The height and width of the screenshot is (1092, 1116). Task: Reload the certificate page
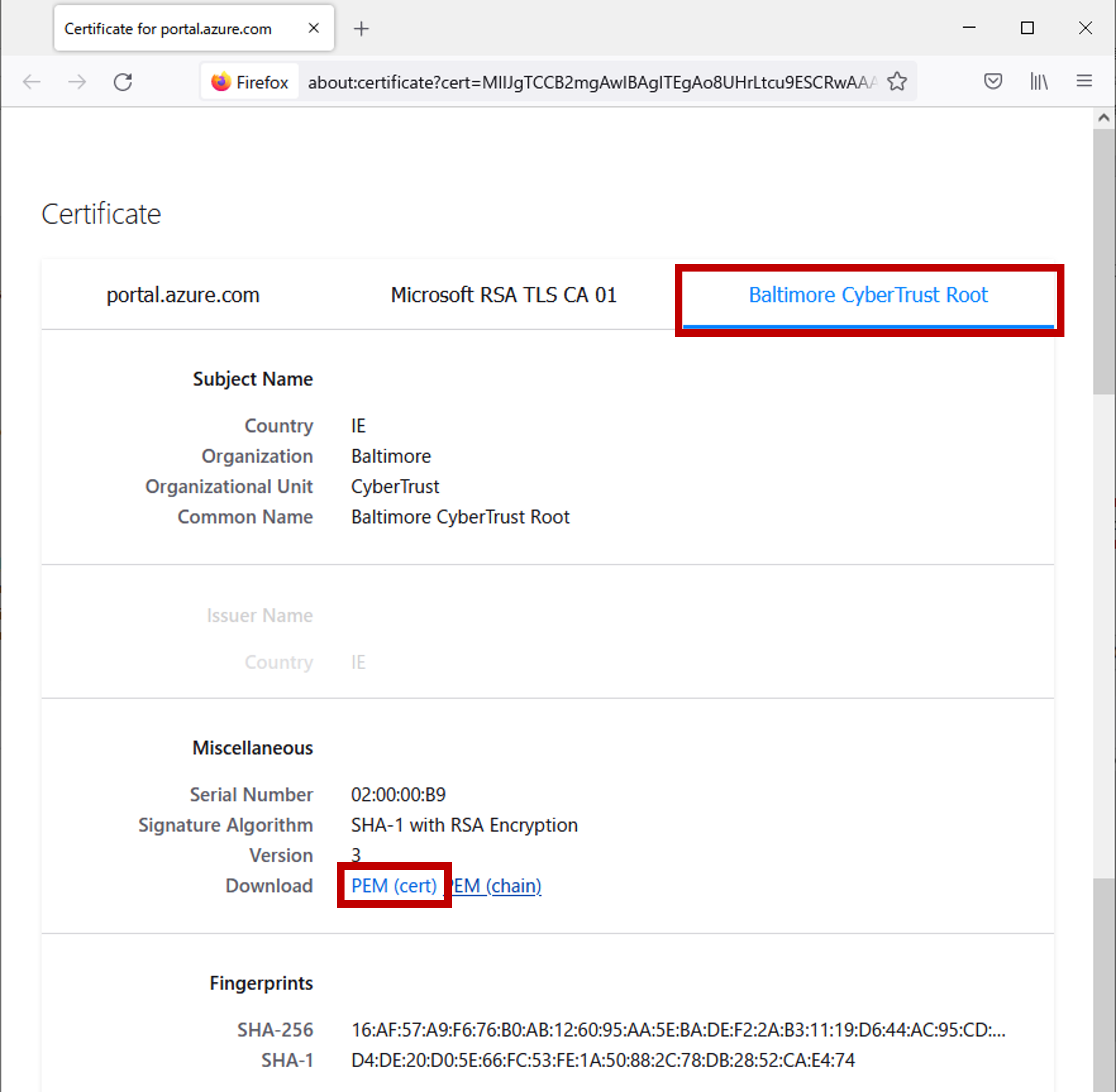pos(123,81)
